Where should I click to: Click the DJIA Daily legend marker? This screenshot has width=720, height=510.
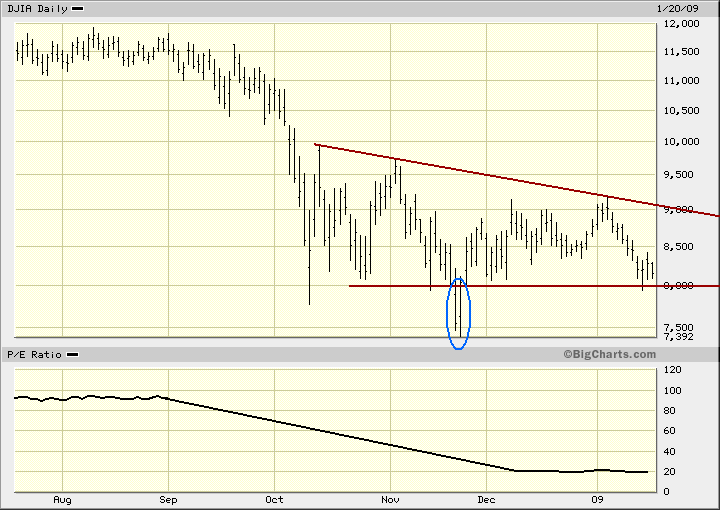click(x=78, y=9)
